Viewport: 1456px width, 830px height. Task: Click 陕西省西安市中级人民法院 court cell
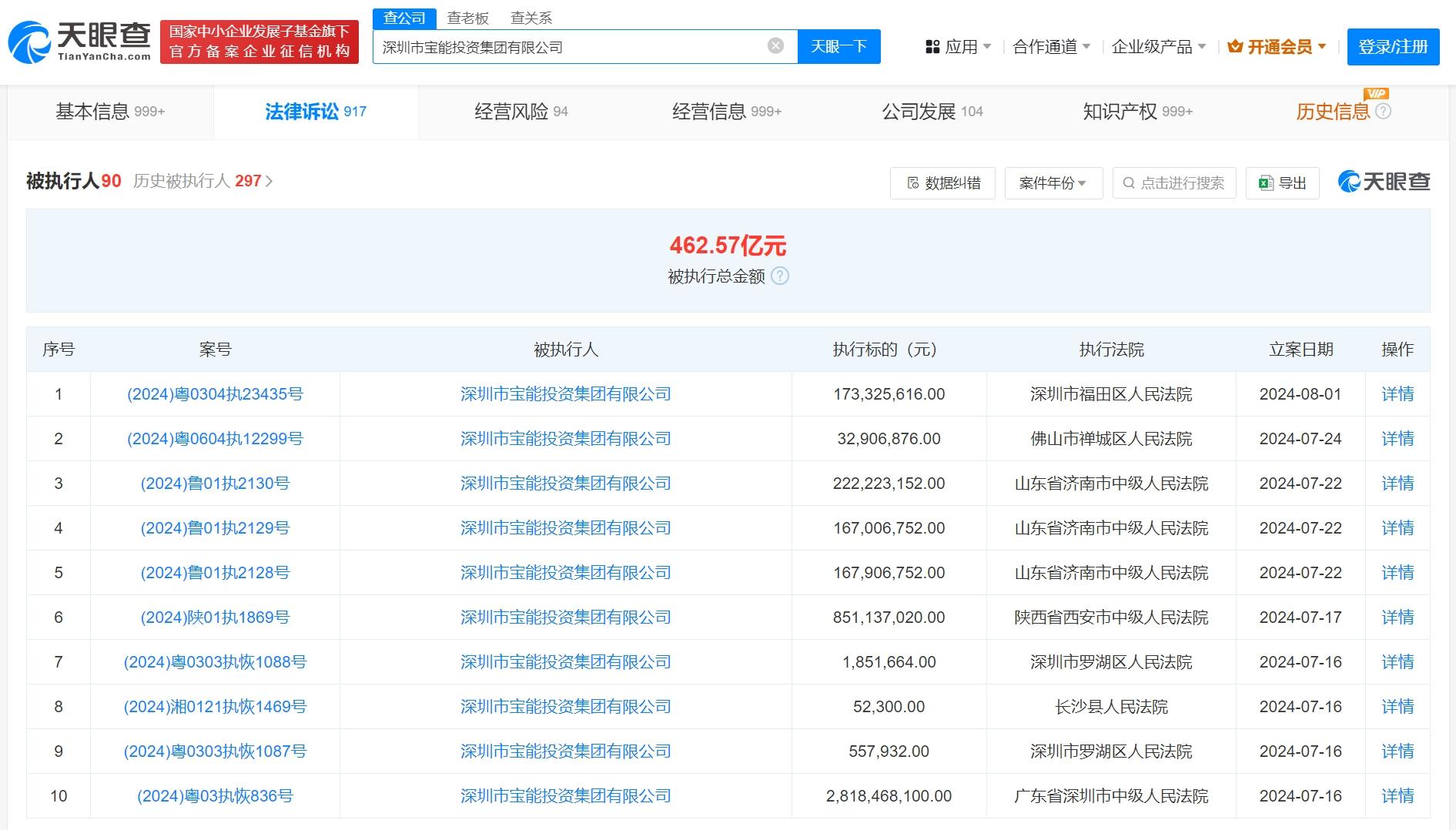point(1111,617)
